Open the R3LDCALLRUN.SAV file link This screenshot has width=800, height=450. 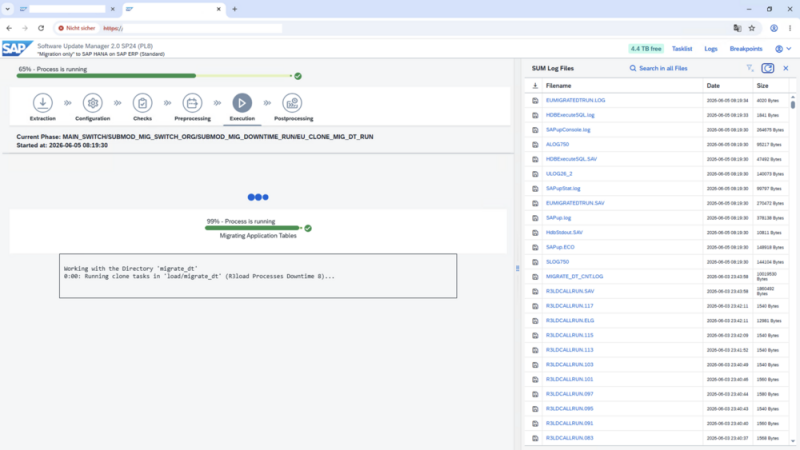[x=570, y=291]
